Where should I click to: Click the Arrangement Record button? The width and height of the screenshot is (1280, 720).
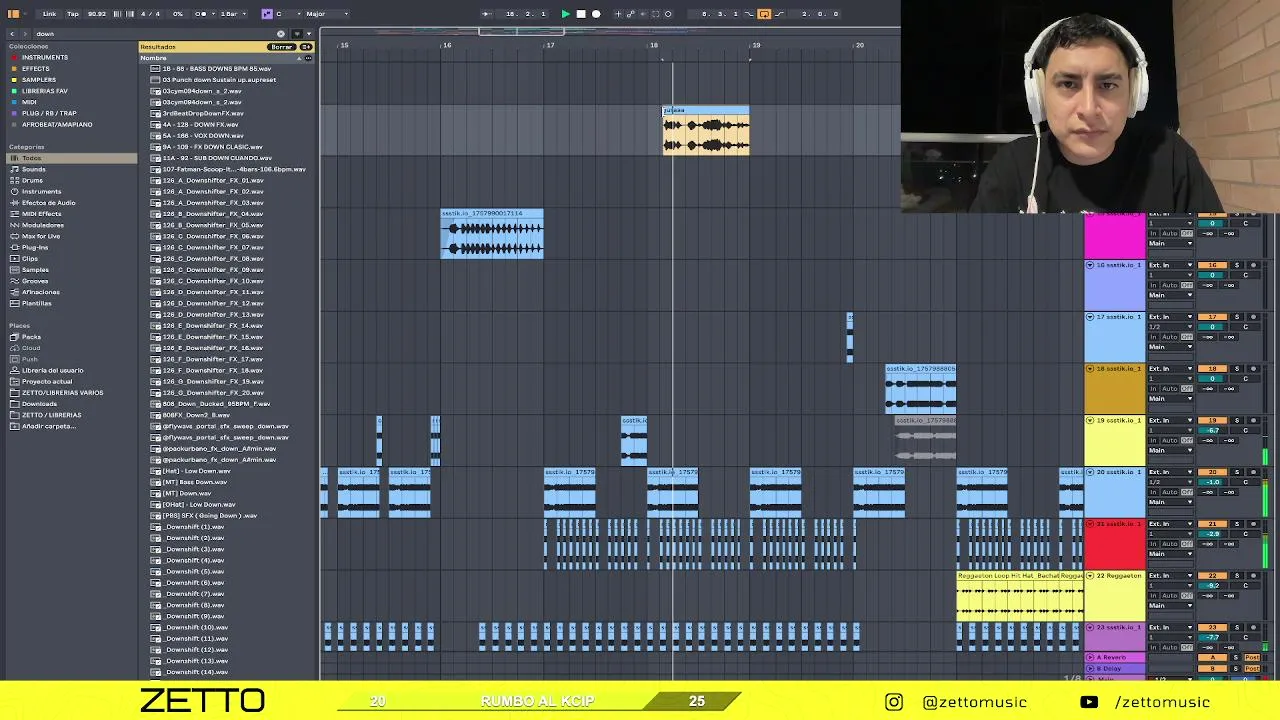click(596, 14)
